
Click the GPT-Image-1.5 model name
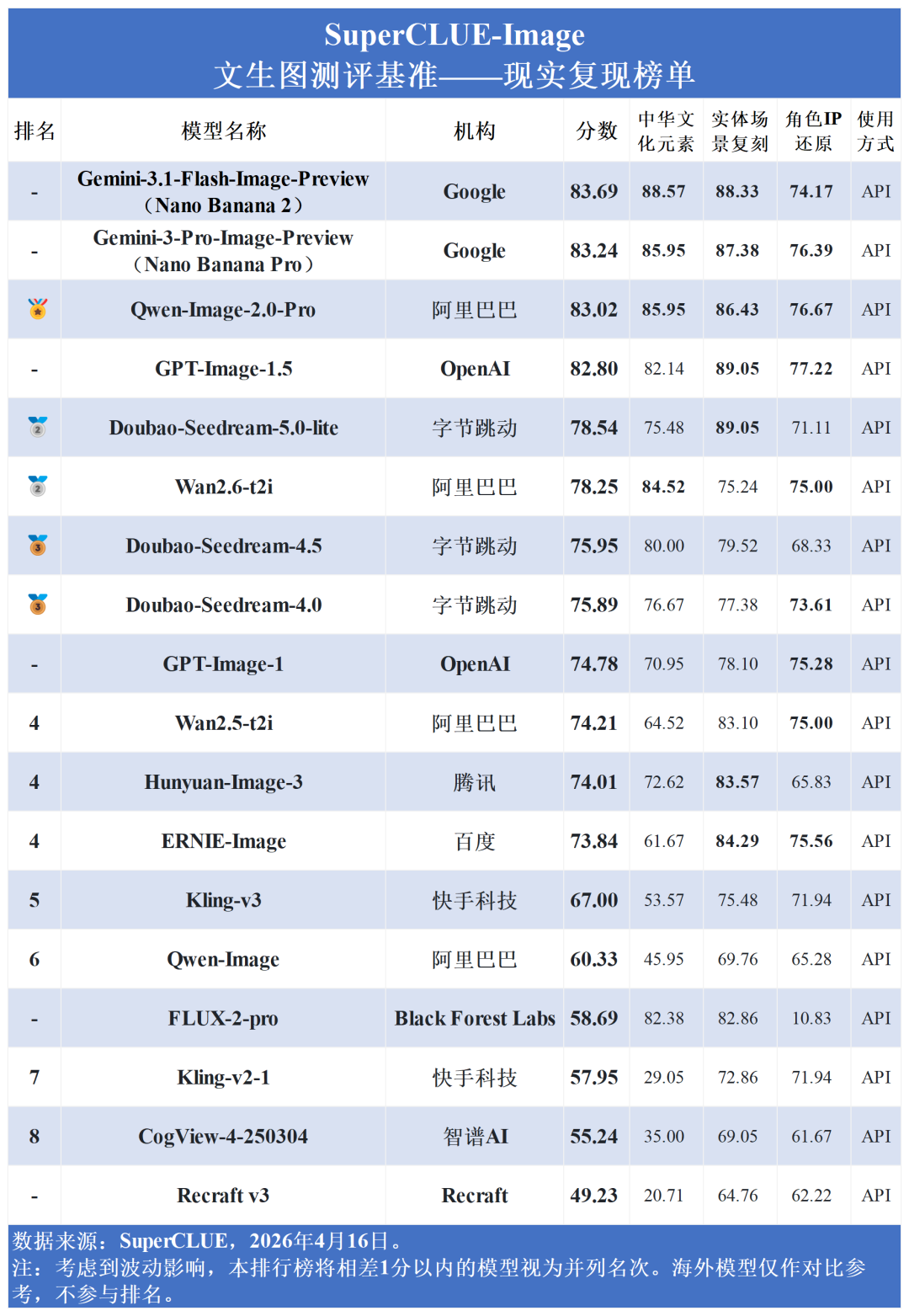click(x=224, y=369)
